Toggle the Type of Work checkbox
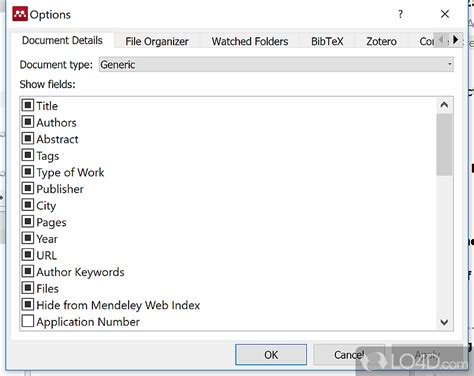The height and width of the screenshot is (376, 474). click(x=28, y=172)
